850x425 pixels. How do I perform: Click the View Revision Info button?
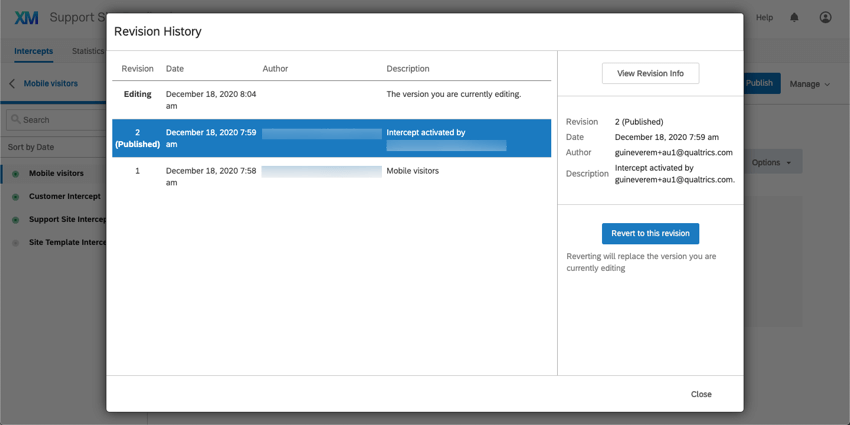point(650,73)
